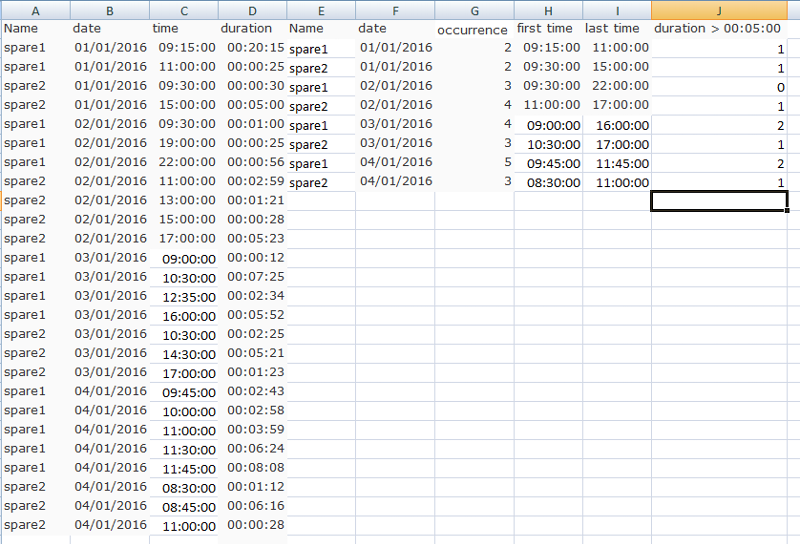Select column G header
Screen dimensions: 800x544
point(474,11)
